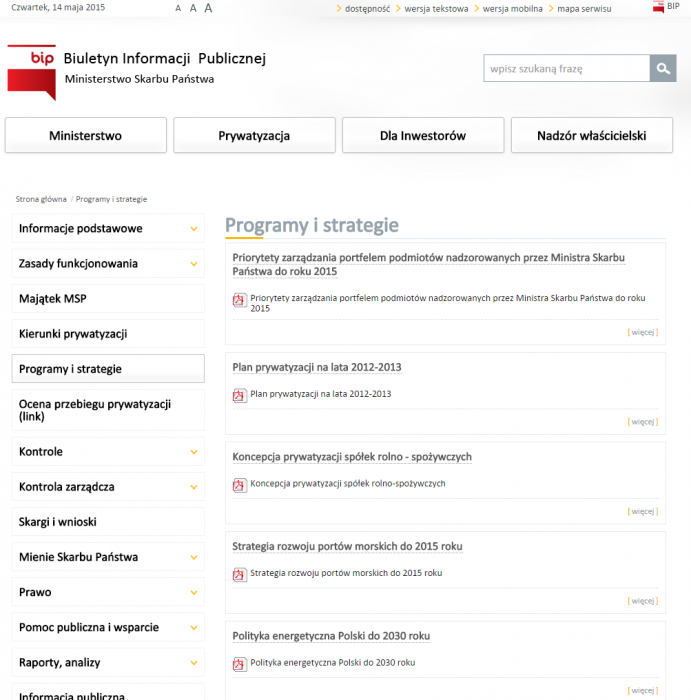
Task: Expand Informacje podstawowe chevron
Action: [194, 229]
